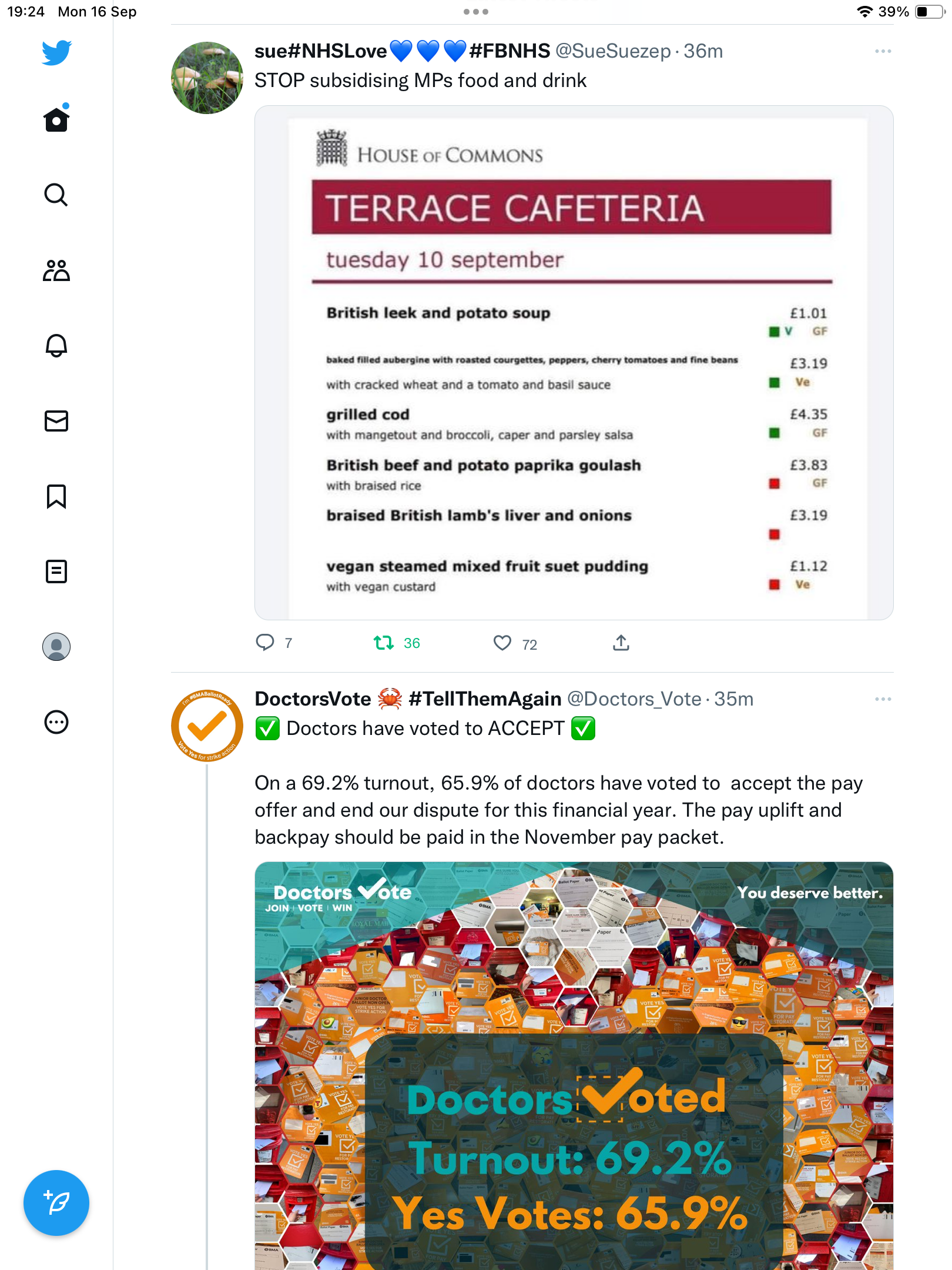Open the Search explore icon

[x=56, y=195]
